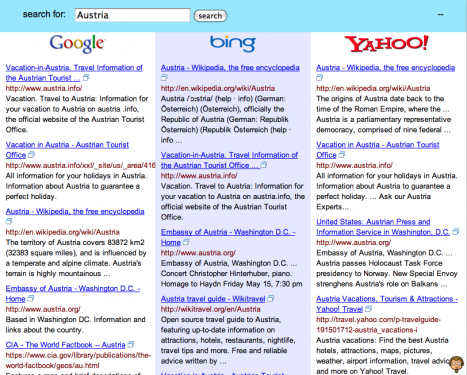Click the wikitravel.org/en/Austria URL
Viewport: 467px width, 375px height.
(210, 309)
